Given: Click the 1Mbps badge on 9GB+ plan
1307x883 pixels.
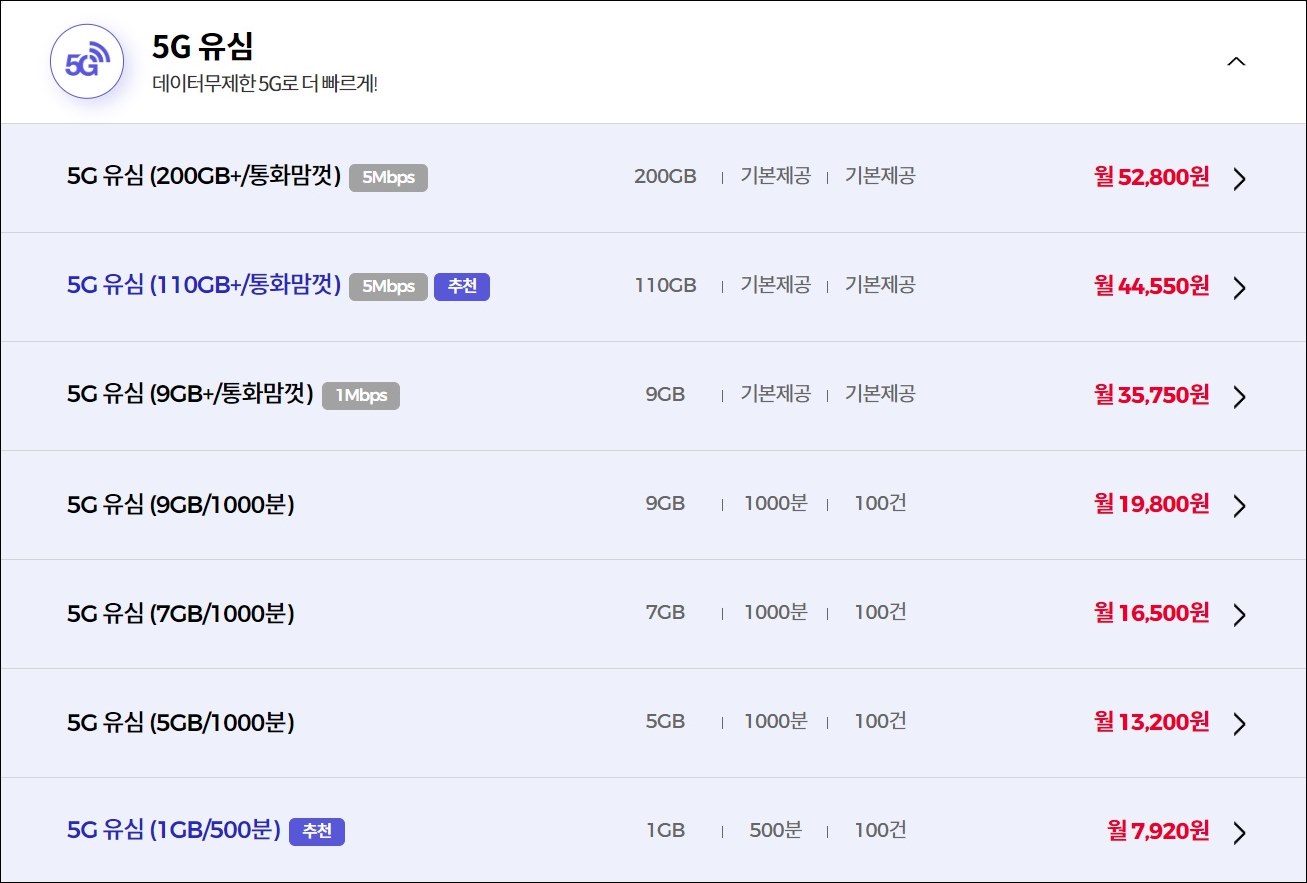Looking at the screenshot, I should pyautogui.click(x=361, y=396).
